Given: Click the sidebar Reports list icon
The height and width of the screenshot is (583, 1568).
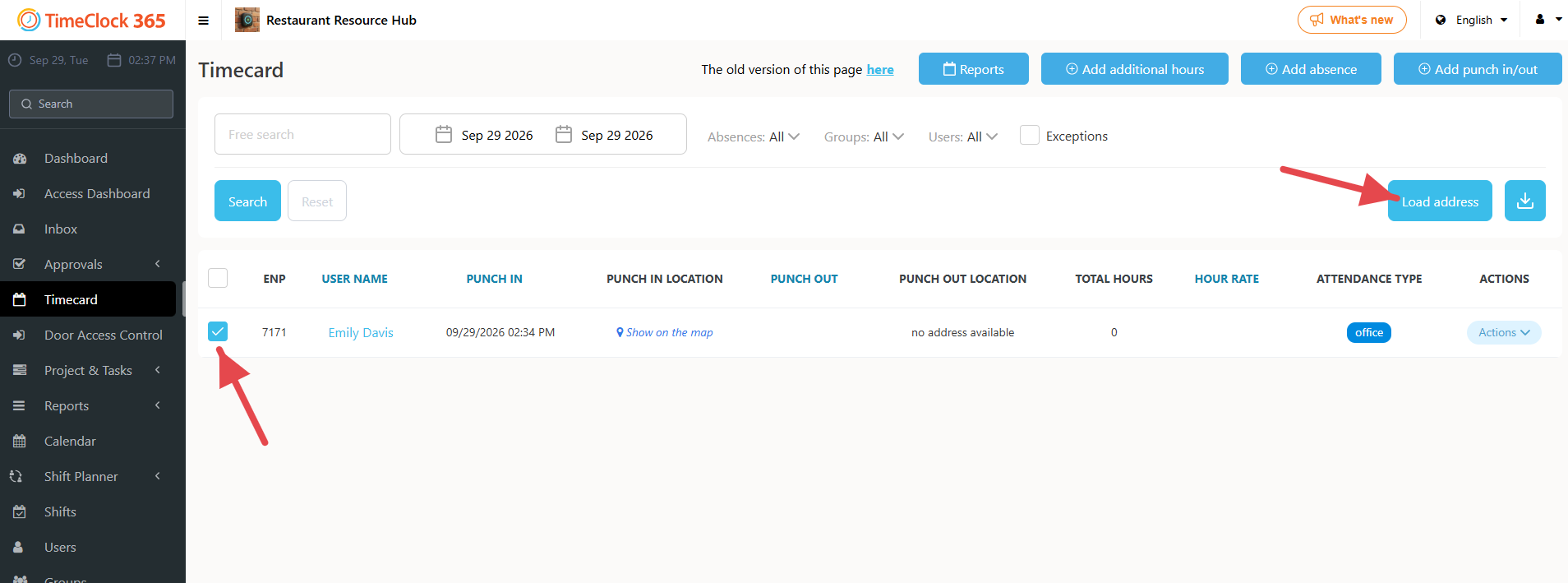Looking at the screenshot, I should pyautogui.click(x=20, y=406).
